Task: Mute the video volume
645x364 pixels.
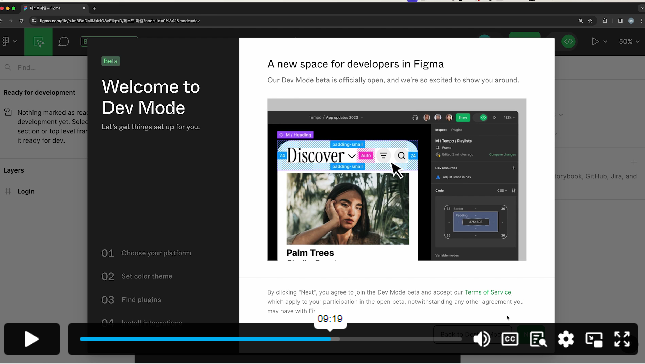Action: click(481, 339)
